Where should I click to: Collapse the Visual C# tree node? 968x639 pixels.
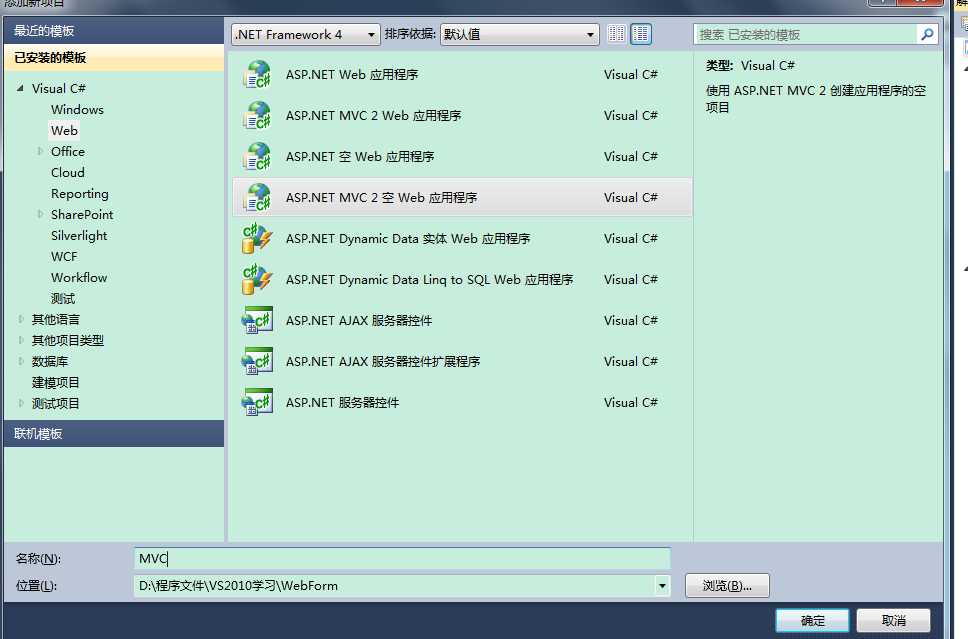20,88
